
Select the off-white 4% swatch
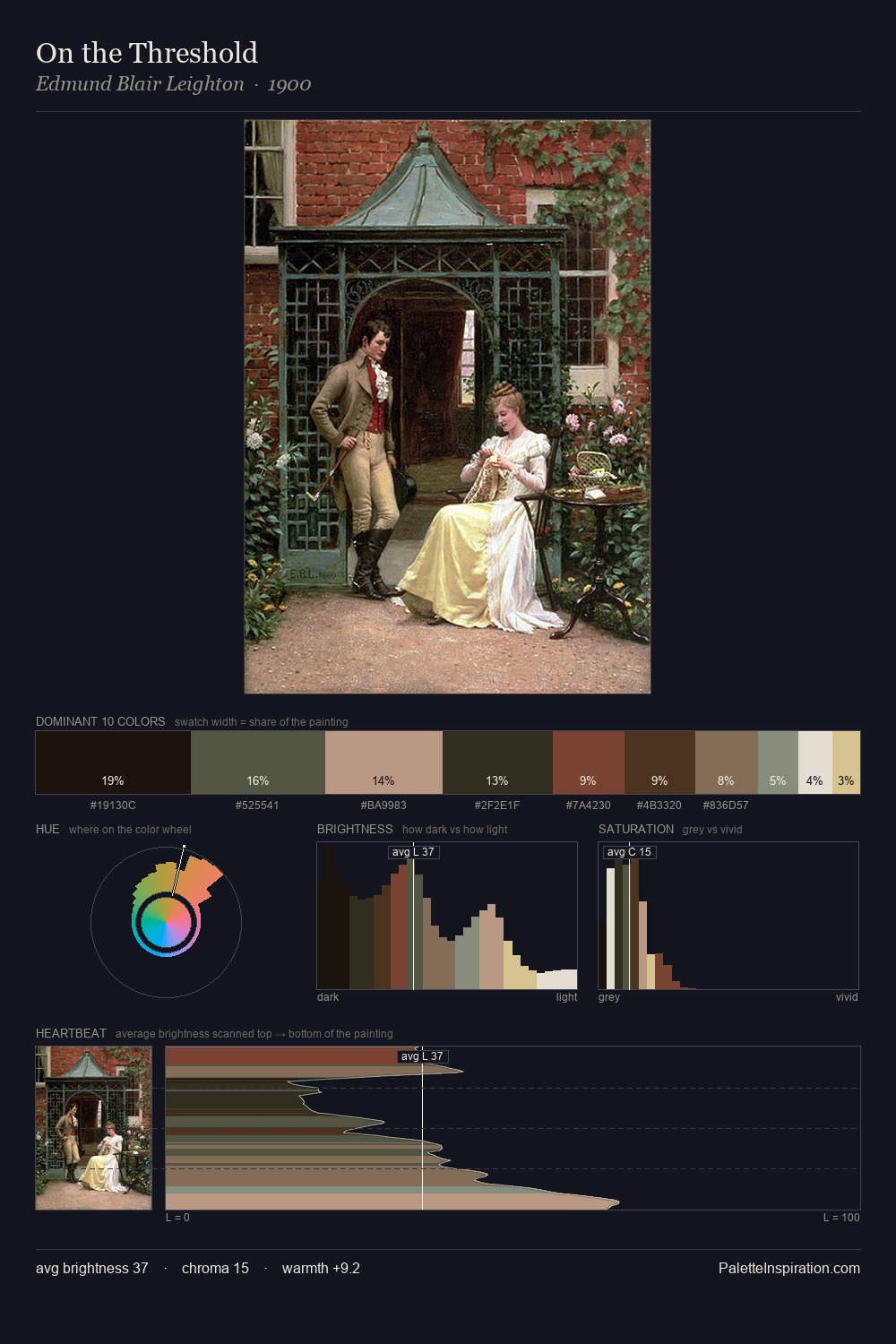coord(814,762)
